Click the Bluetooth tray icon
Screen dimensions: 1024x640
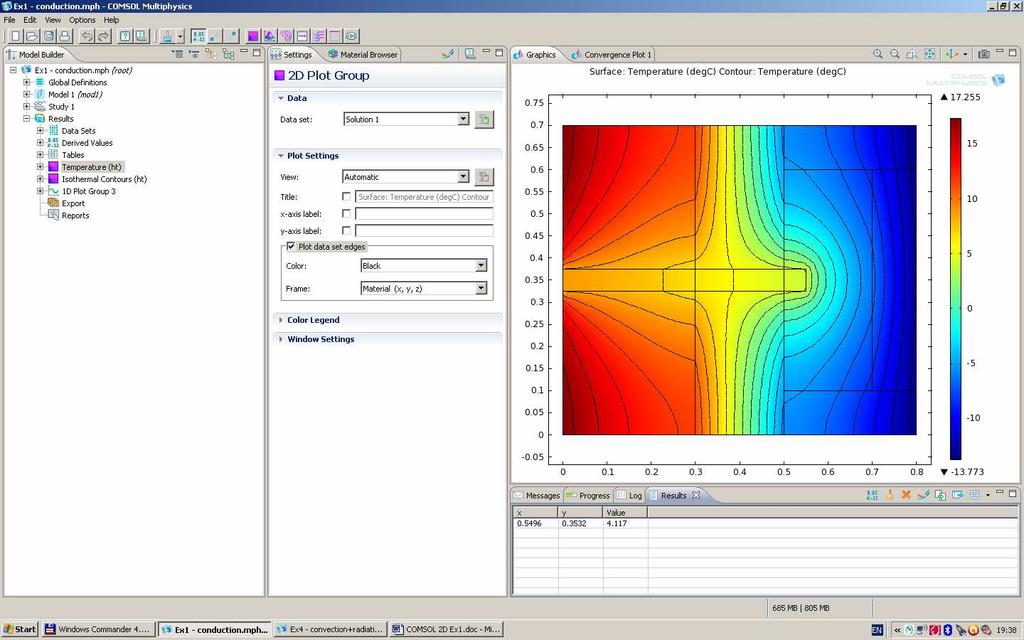pos(948,630)
